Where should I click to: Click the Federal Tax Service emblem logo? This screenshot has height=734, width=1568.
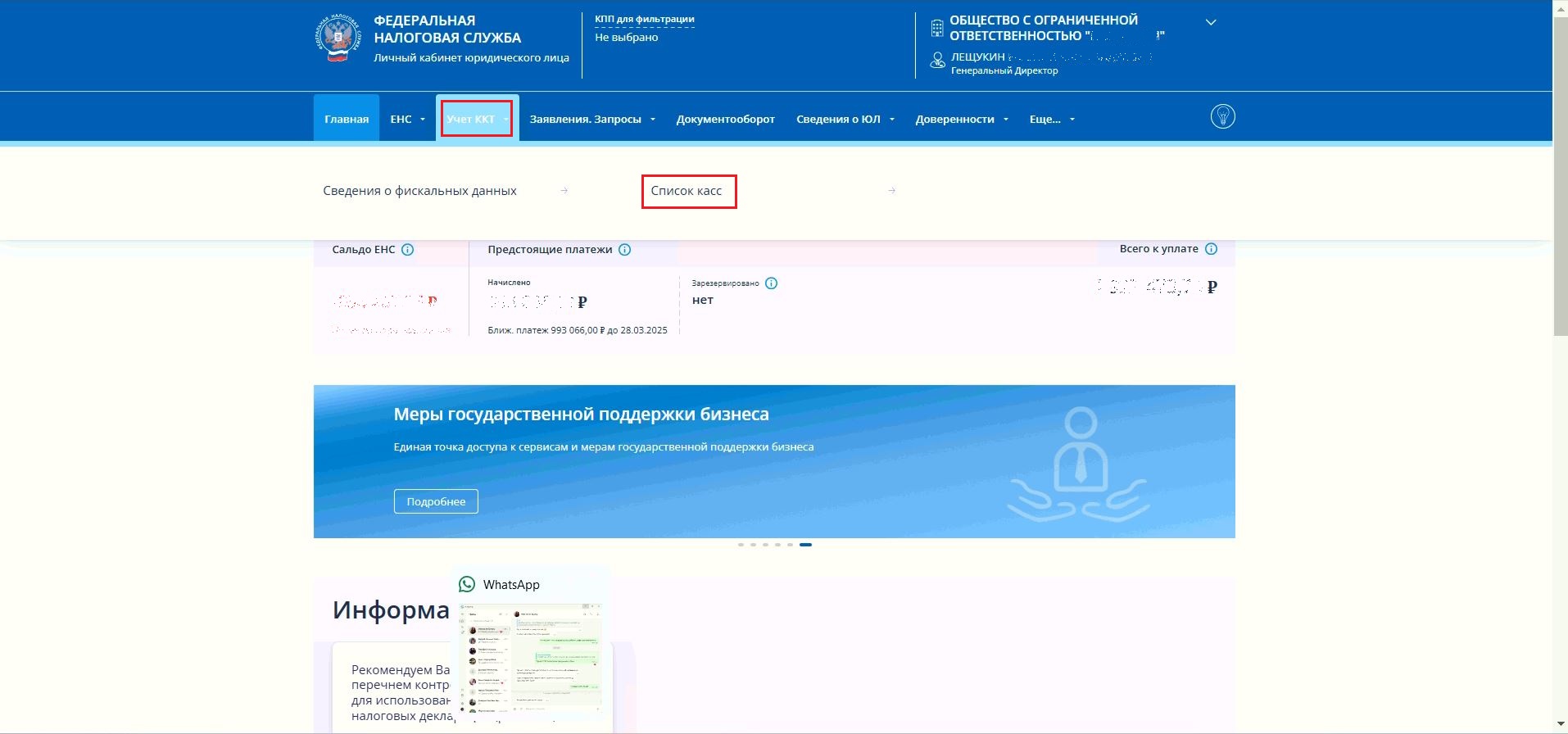pyautogui.click(x=338, y=39)
